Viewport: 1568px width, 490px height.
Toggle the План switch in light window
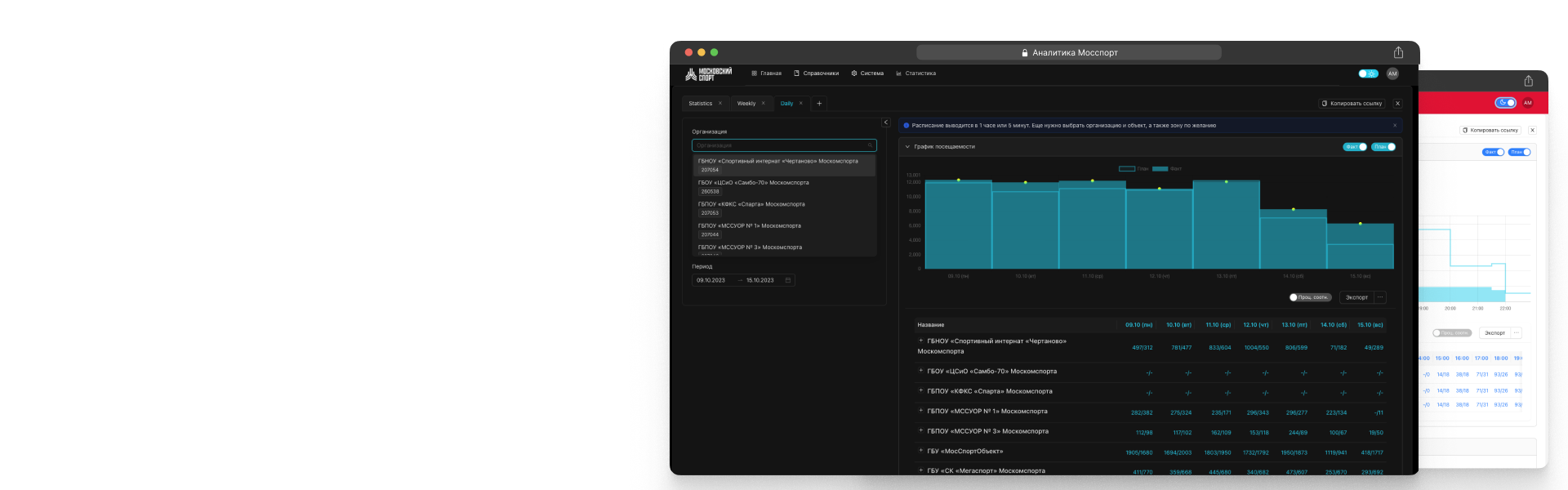[x=1519, y=152]
